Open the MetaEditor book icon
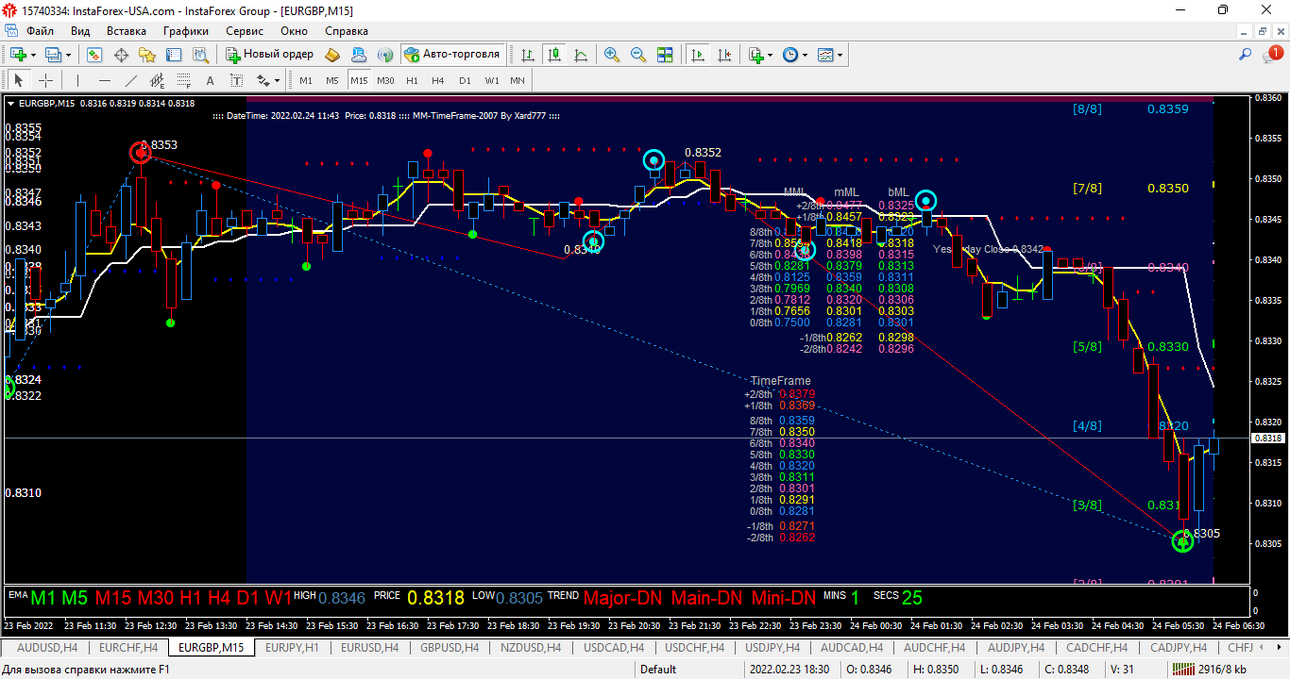The height and width of the screenshot is (679, 1290). pyautogui.click(x=334, y=54)
